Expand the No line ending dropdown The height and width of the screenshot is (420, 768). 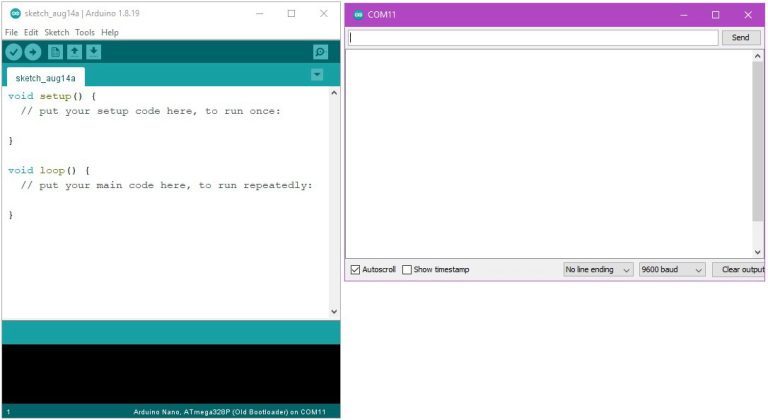598,270
